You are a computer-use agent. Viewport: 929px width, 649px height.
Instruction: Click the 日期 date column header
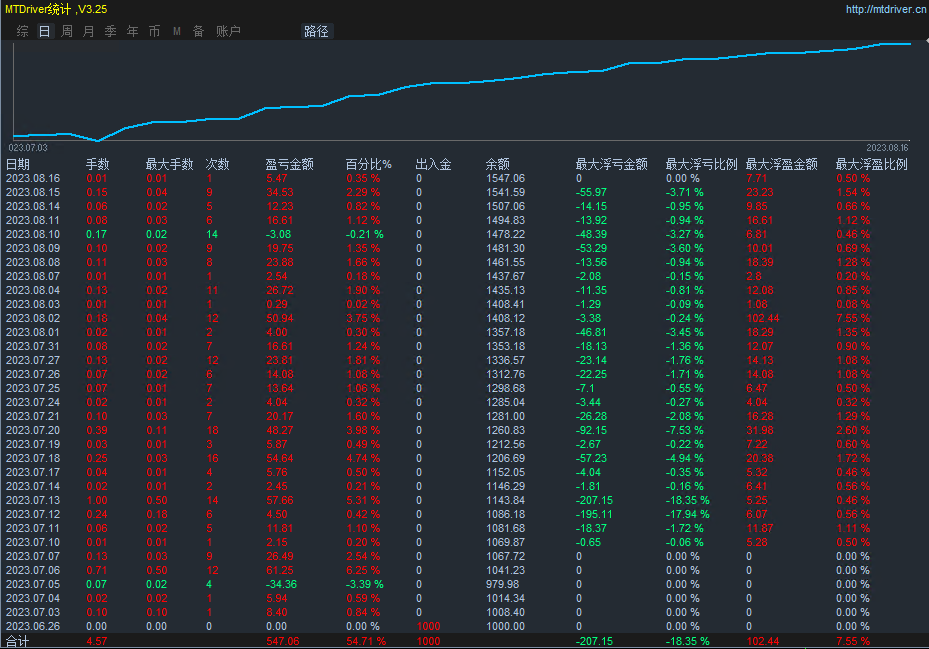pos(18,164)
